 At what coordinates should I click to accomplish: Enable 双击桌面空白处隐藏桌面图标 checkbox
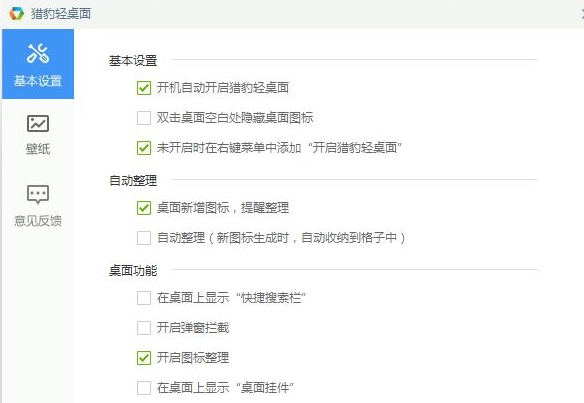(144, 118)
